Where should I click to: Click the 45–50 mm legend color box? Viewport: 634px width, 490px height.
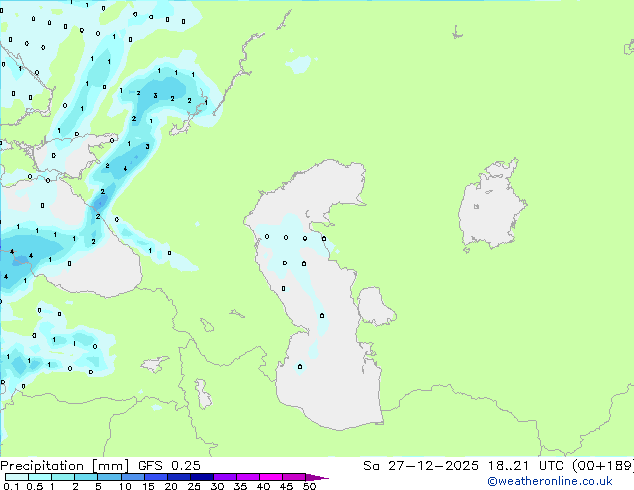pyautogui.click(x=294, y=477)
